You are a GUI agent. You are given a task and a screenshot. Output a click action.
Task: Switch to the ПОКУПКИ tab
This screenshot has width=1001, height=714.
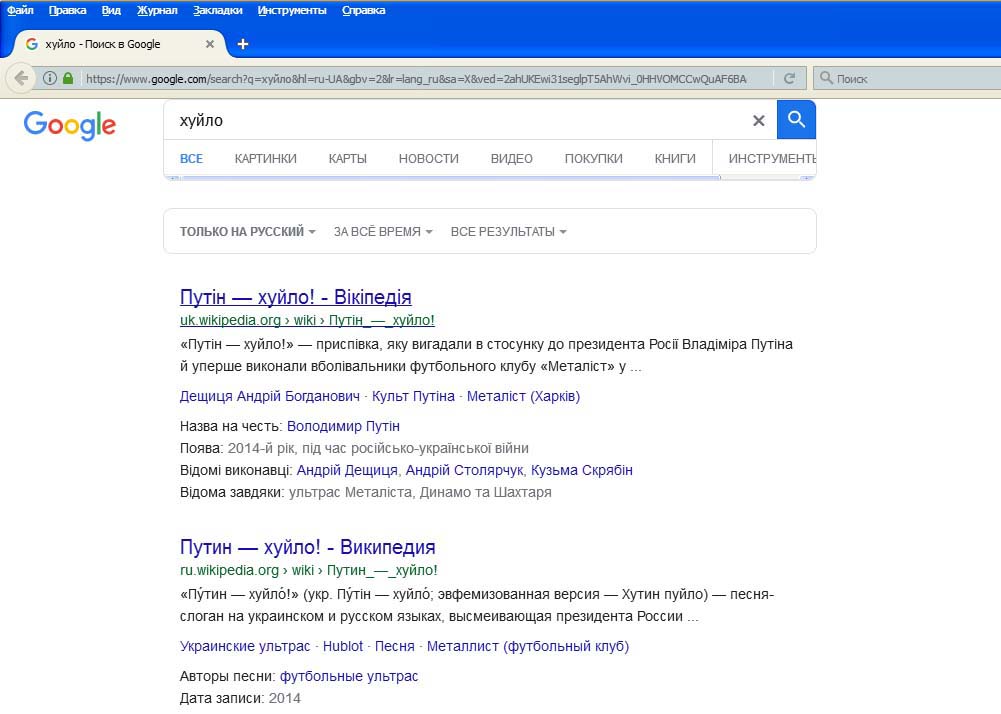tap(593, 158)
